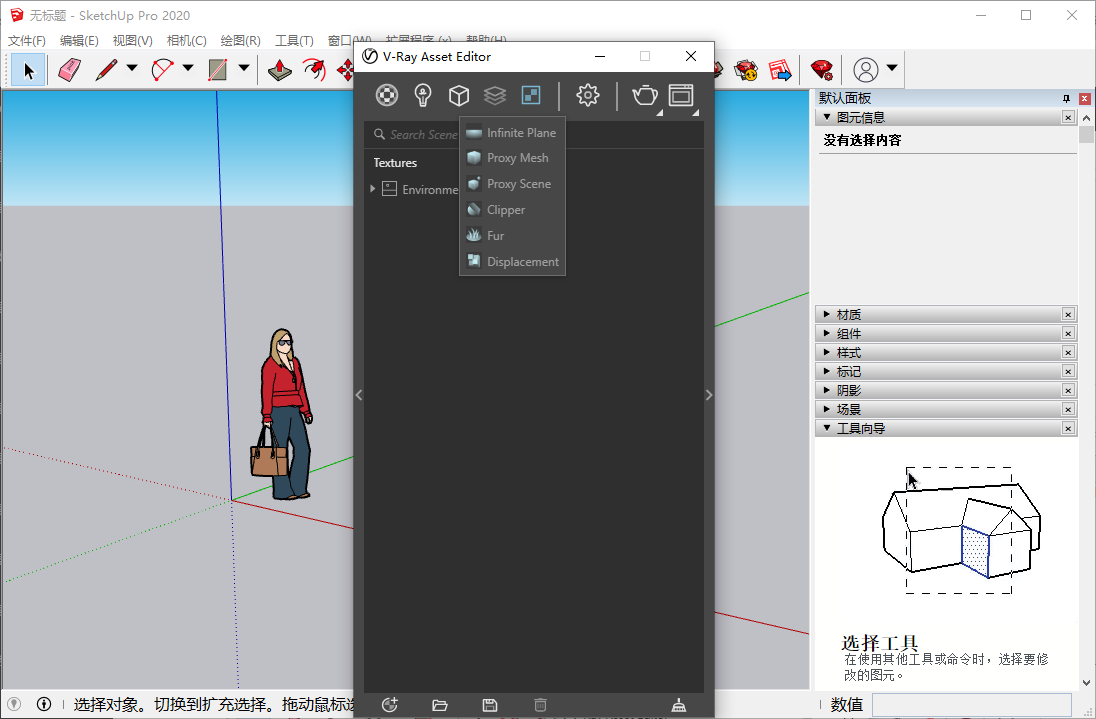
Task: Open the V-Ray frame buffer icon
Action: point(681,95)
